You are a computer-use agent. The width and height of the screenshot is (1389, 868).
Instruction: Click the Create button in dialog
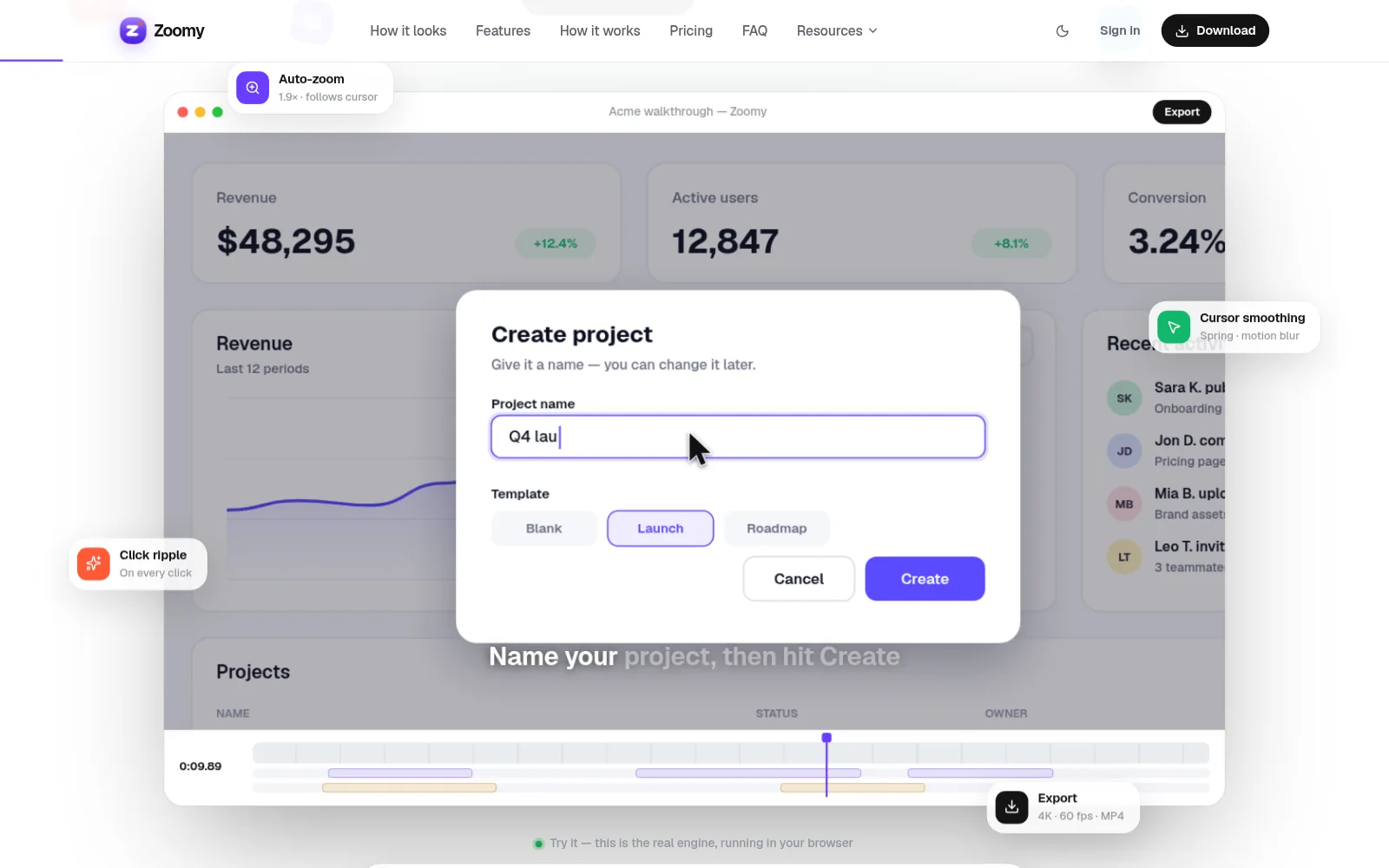[x=925, y=579]
